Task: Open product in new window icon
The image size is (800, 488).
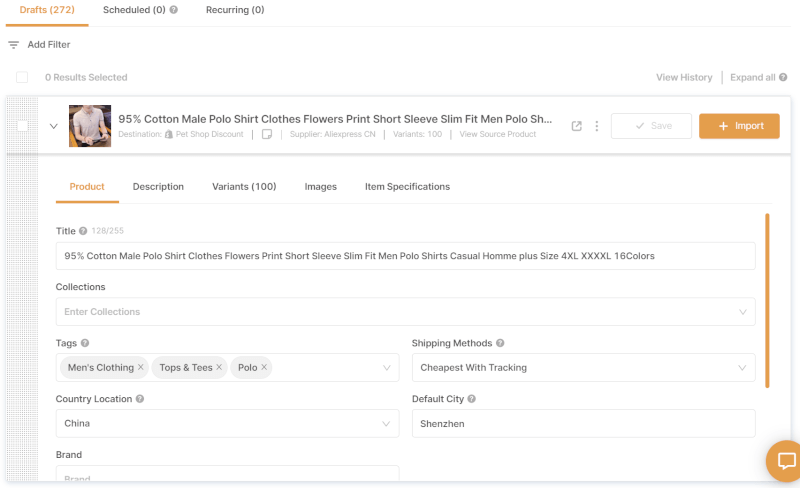Action: click(577, 126)
